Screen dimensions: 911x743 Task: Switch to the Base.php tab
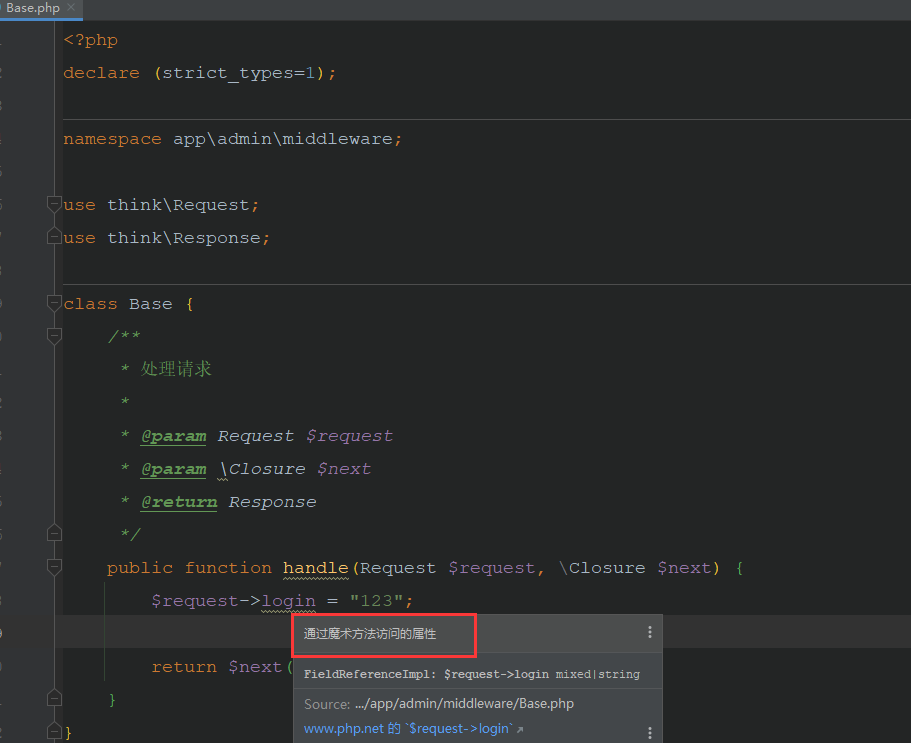[x=32, y=8]
